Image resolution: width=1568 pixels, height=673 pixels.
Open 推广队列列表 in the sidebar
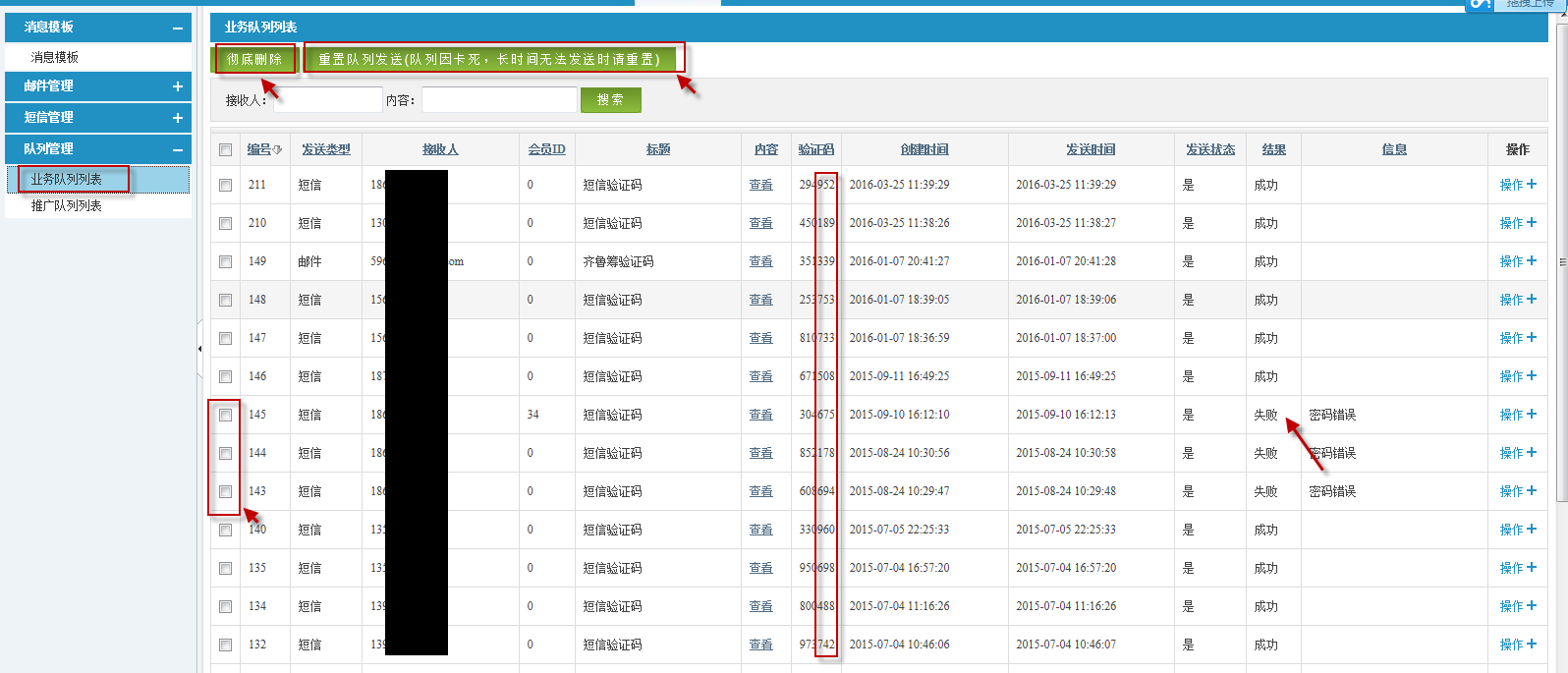click(67, 206)
